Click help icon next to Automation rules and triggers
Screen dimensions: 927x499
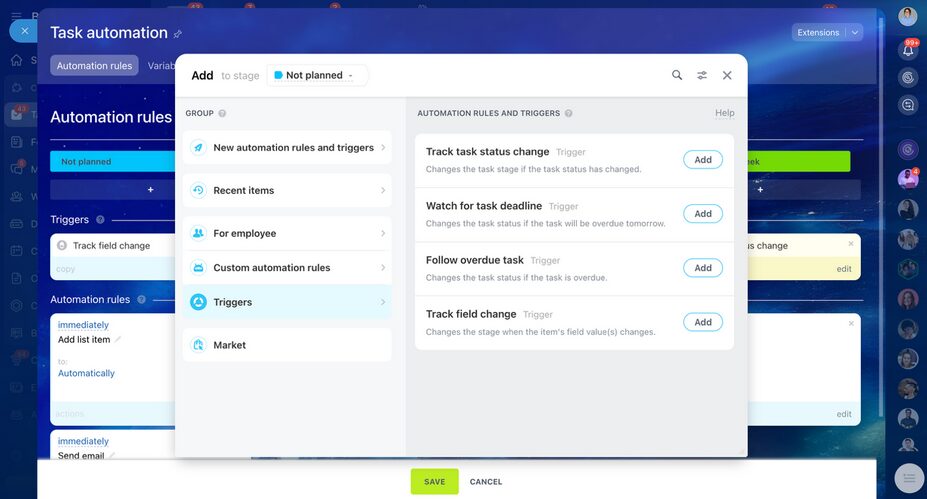(x=568, y=114)
